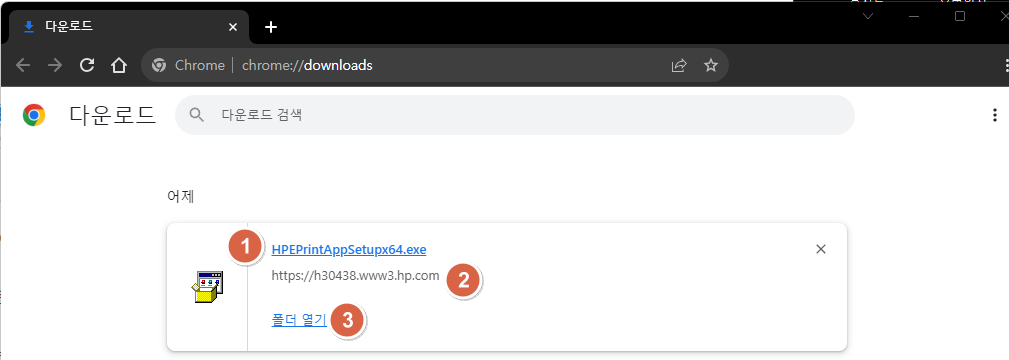Go forward using the browser forward arrow

click(55, 65)
